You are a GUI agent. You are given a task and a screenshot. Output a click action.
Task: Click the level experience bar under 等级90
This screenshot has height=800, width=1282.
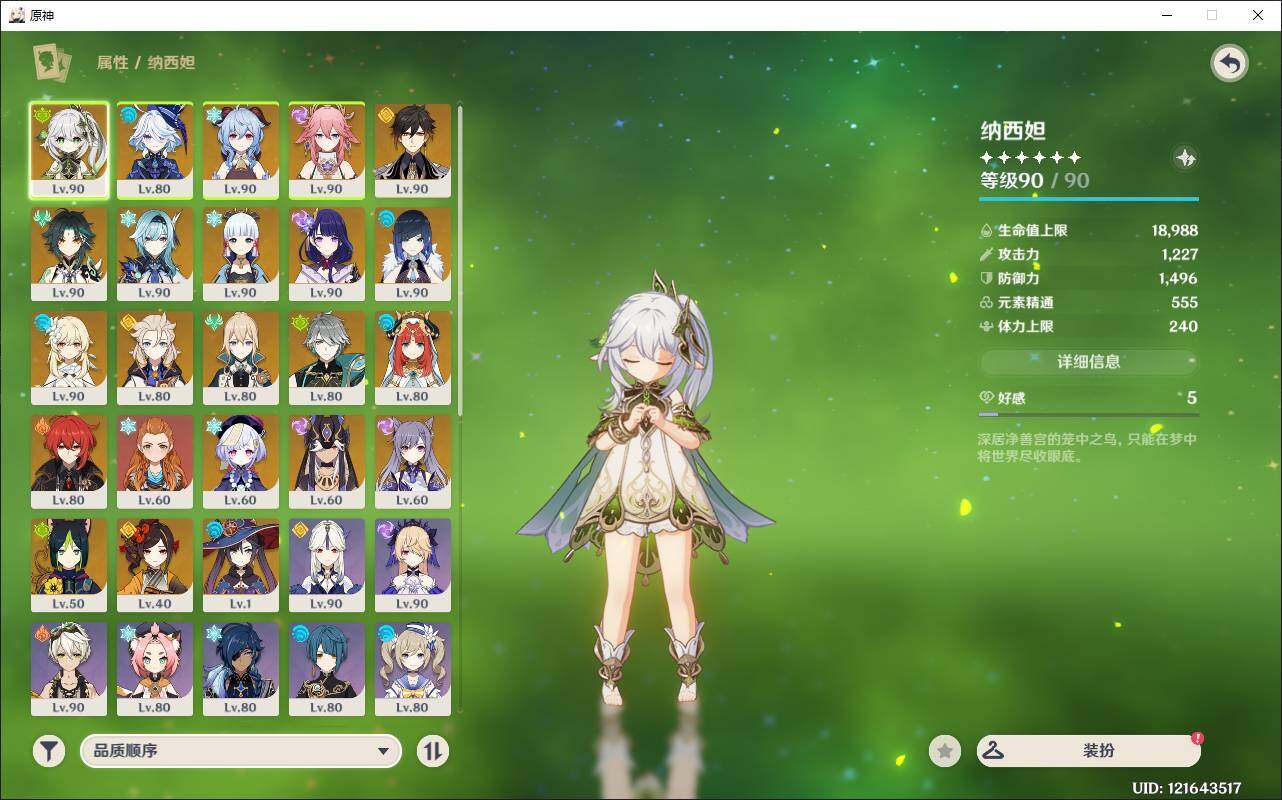point(1088,199)
